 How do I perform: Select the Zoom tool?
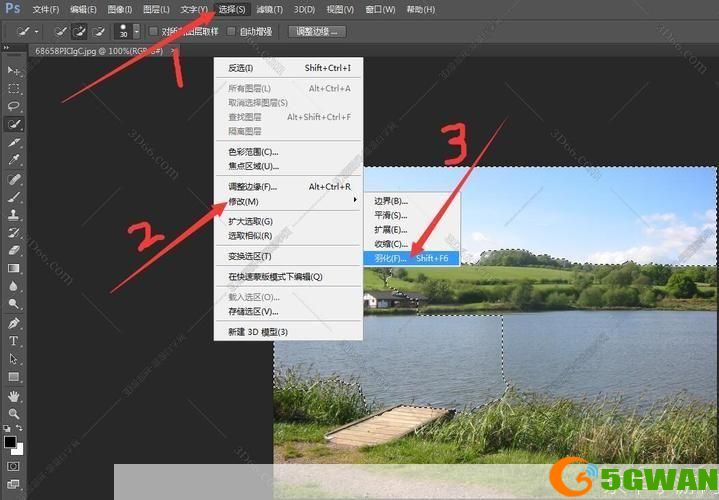click(14, 414)
